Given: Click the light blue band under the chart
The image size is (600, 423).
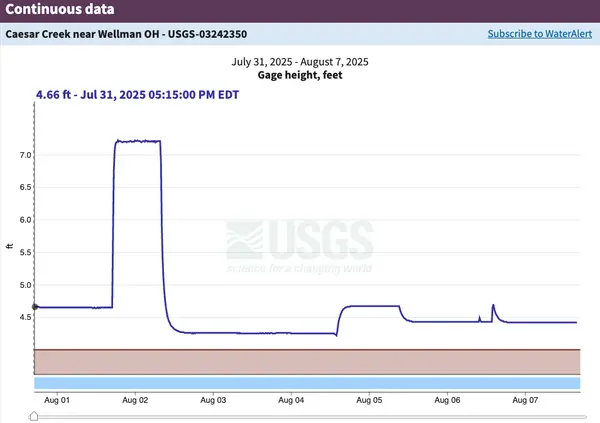Looking at the screenshot, I should click(308, 383).
